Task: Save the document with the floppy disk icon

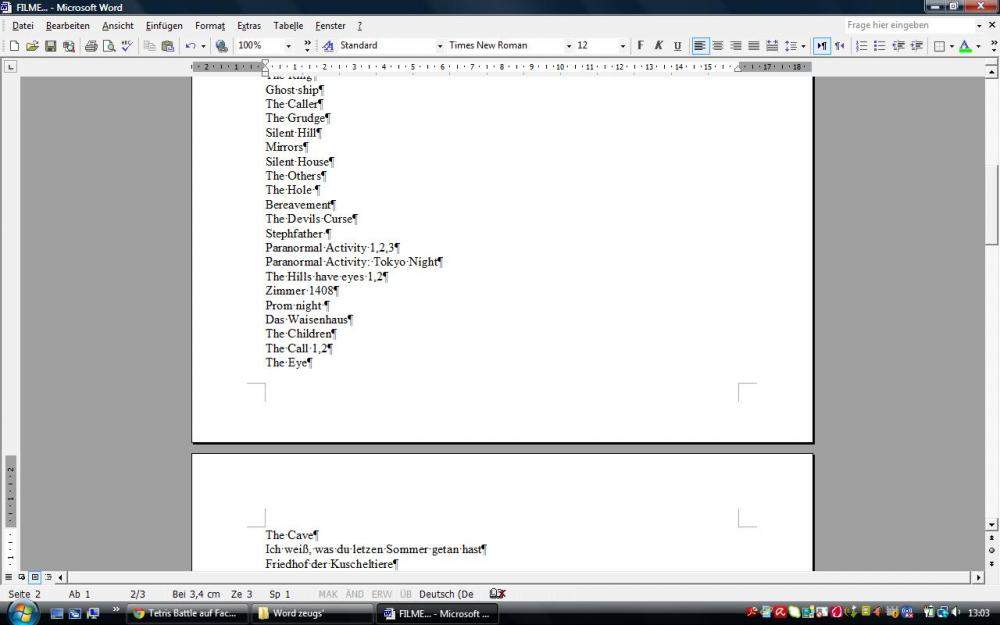Action: pyautogui.click(x=50, y=46)
